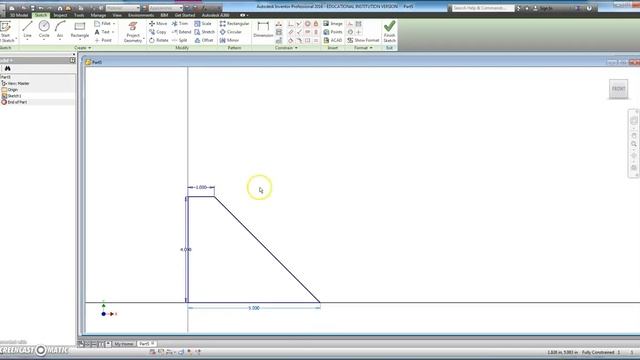Click the Fillet tool

(x=102, y=24)
